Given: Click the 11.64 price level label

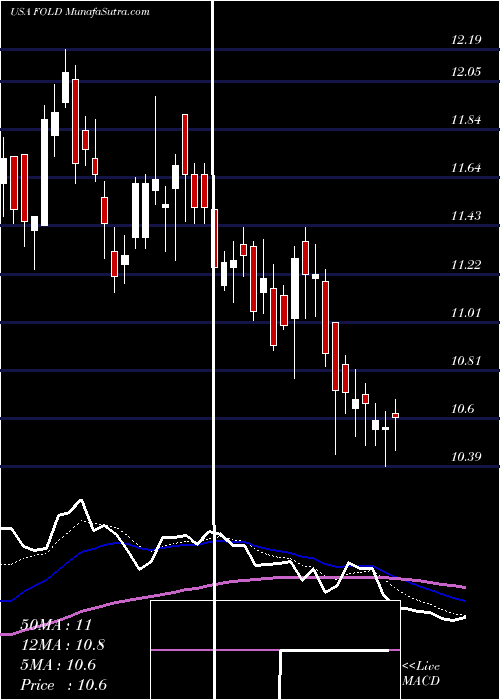Looking at the screenshot, I should pyautogui.click(x=466, y=168).
